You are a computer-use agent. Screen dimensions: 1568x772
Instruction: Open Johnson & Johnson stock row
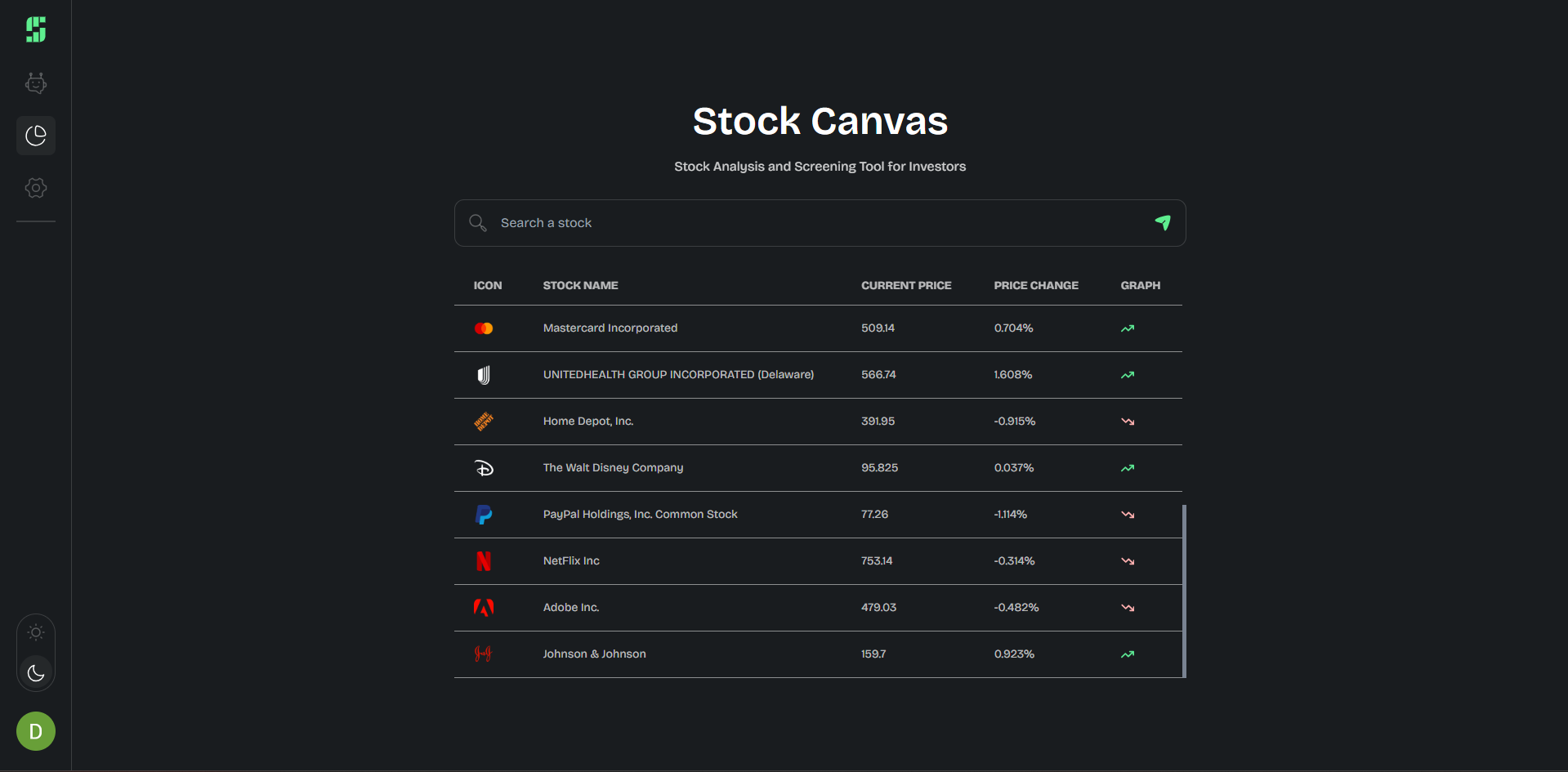(818, 654)
